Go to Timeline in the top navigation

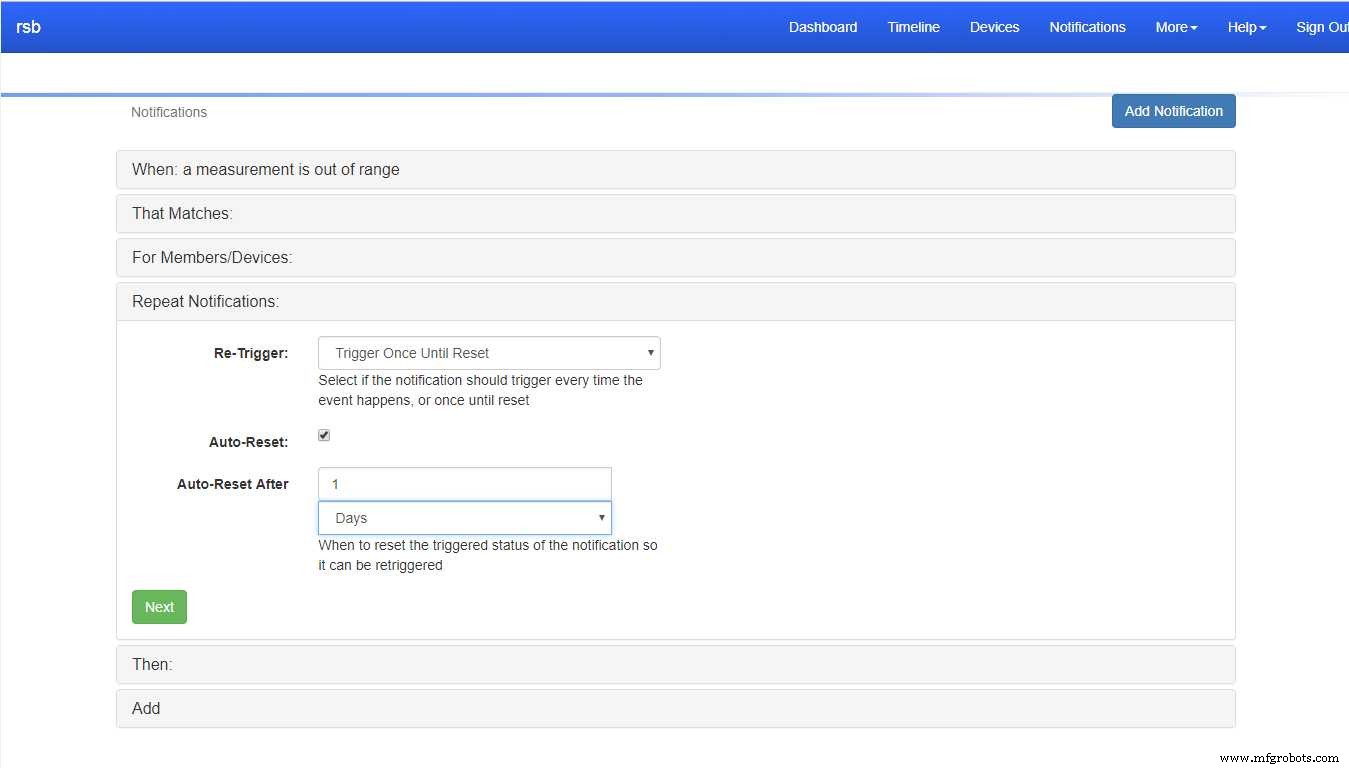pyautogui.click(x=913, y=27)
